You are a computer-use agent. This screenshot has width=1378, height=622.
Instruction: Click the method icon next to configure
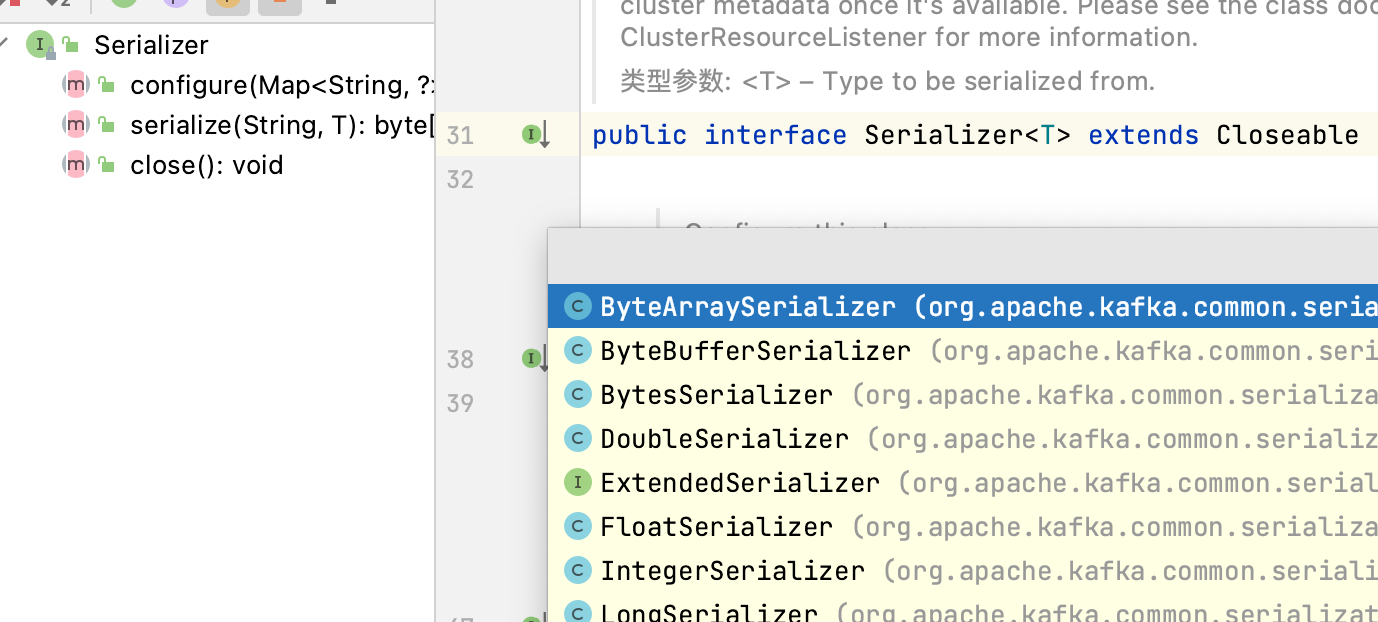(76, 85)
